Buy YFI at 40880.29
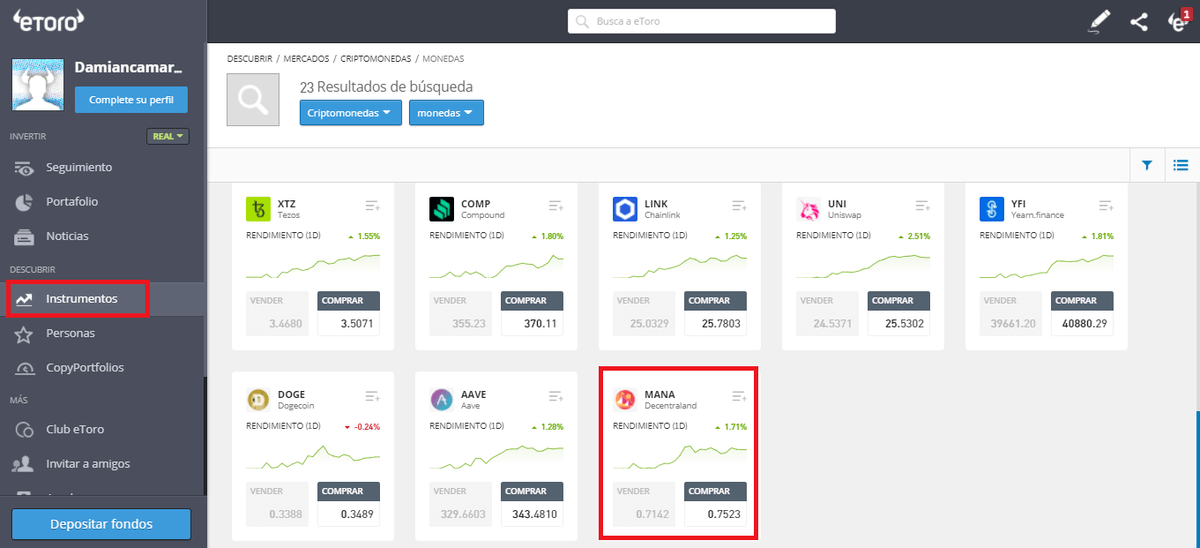Screen dimensions: 1200x548 pyautogui.click(x=1083, y=313)
